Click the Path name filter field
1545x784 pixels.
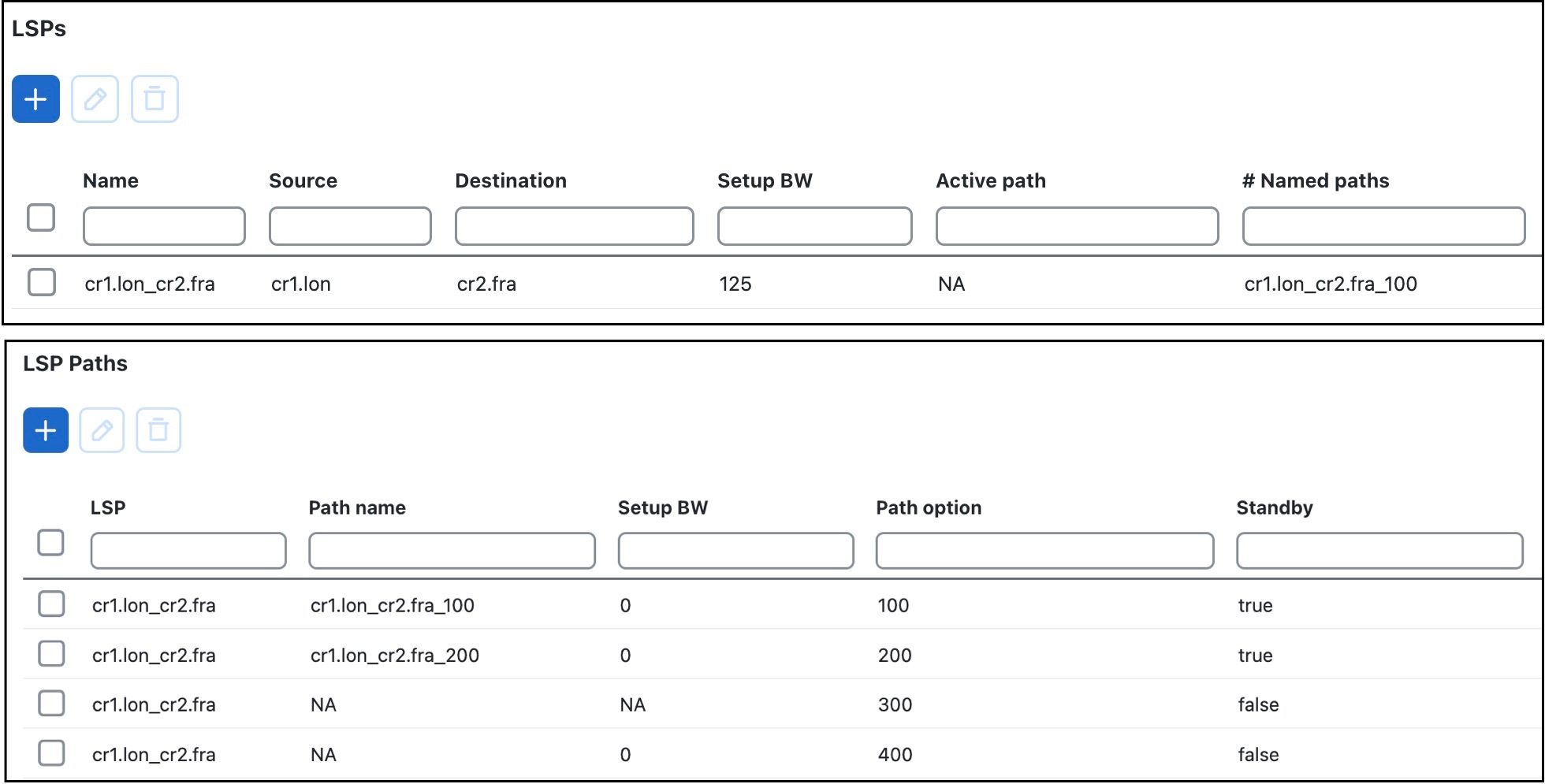pyautogui.click(x=452, y=551)
